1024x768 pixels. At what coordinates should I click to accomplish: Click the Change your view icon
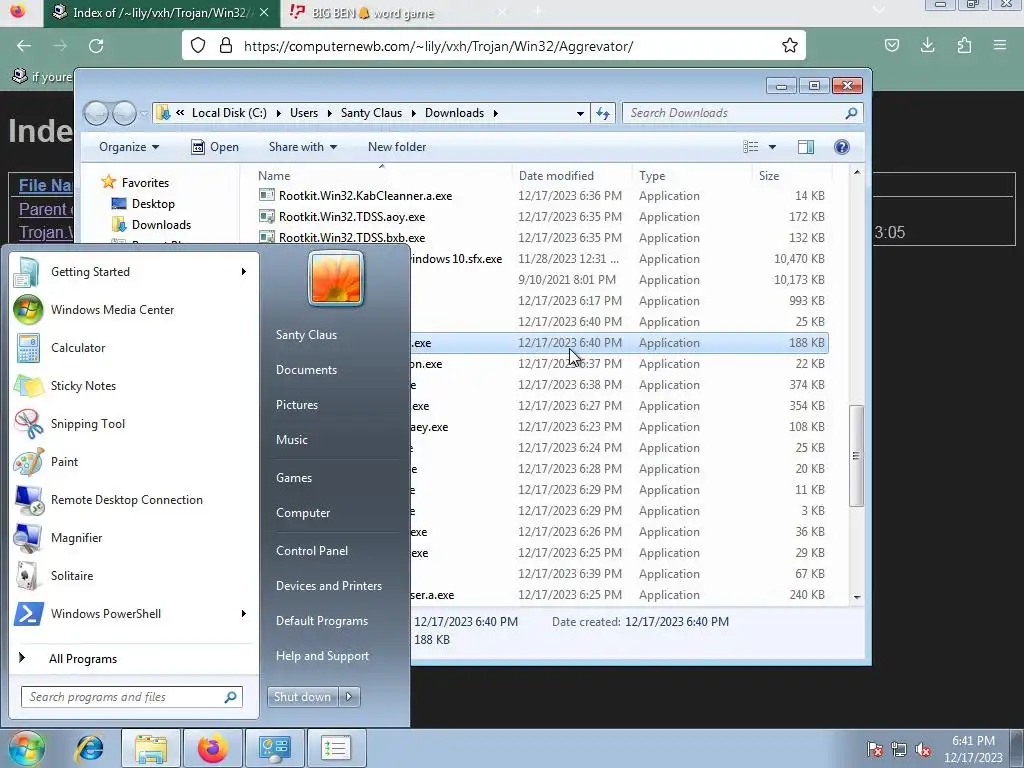[x=751, y=147]
